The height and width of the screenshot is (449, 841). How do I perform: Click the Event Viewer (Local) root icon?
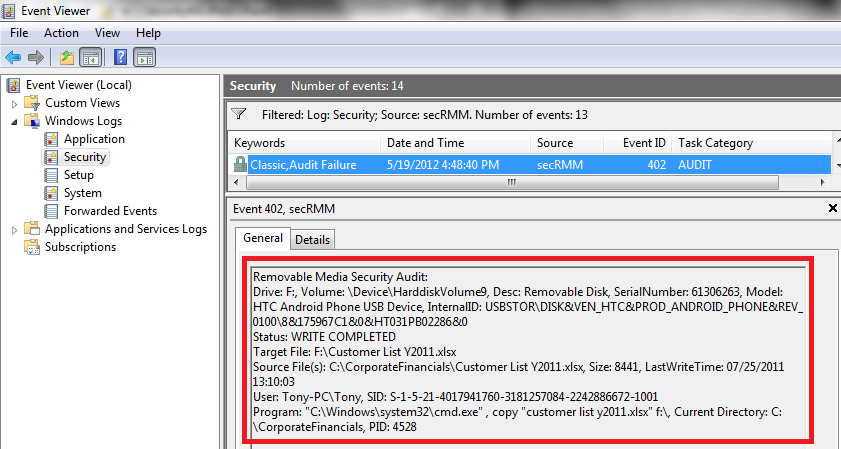pyautogui.click(x=13, y=85)
